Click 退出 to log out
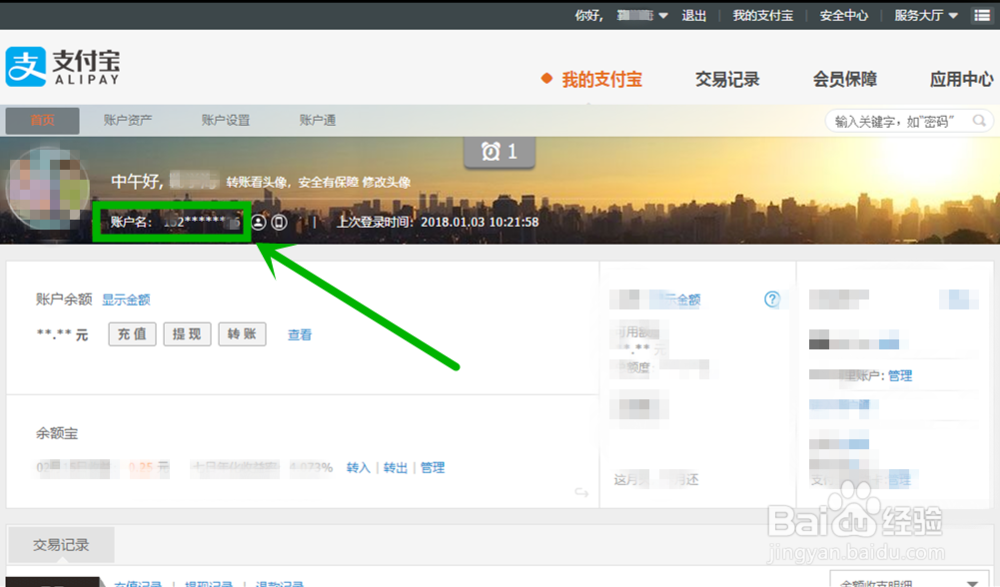The height and width of the screenshot is (587, 1000). pyautogui.click(x=694, y=15)
